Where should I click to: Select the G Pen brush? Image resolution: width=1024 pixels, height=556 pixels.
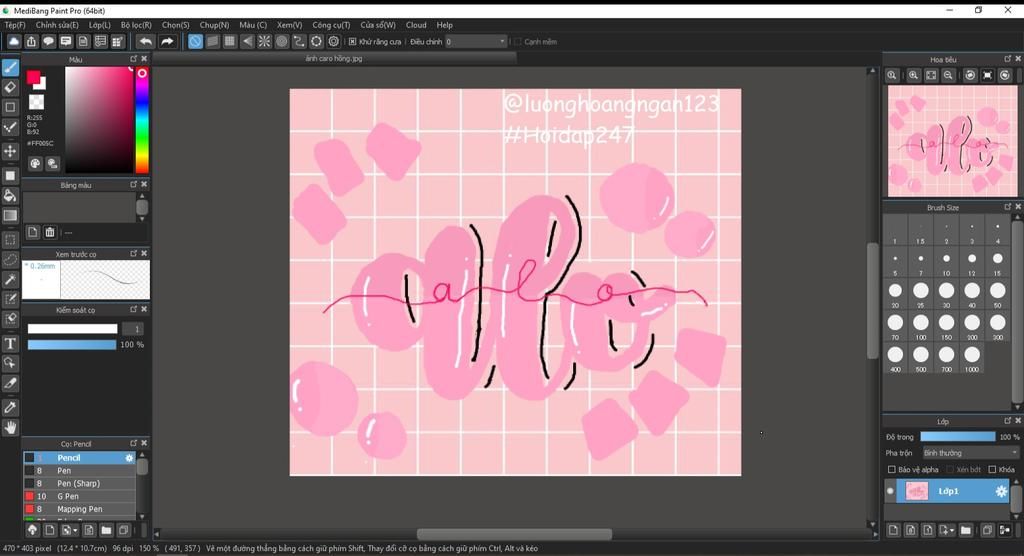(x=79, y=497)
